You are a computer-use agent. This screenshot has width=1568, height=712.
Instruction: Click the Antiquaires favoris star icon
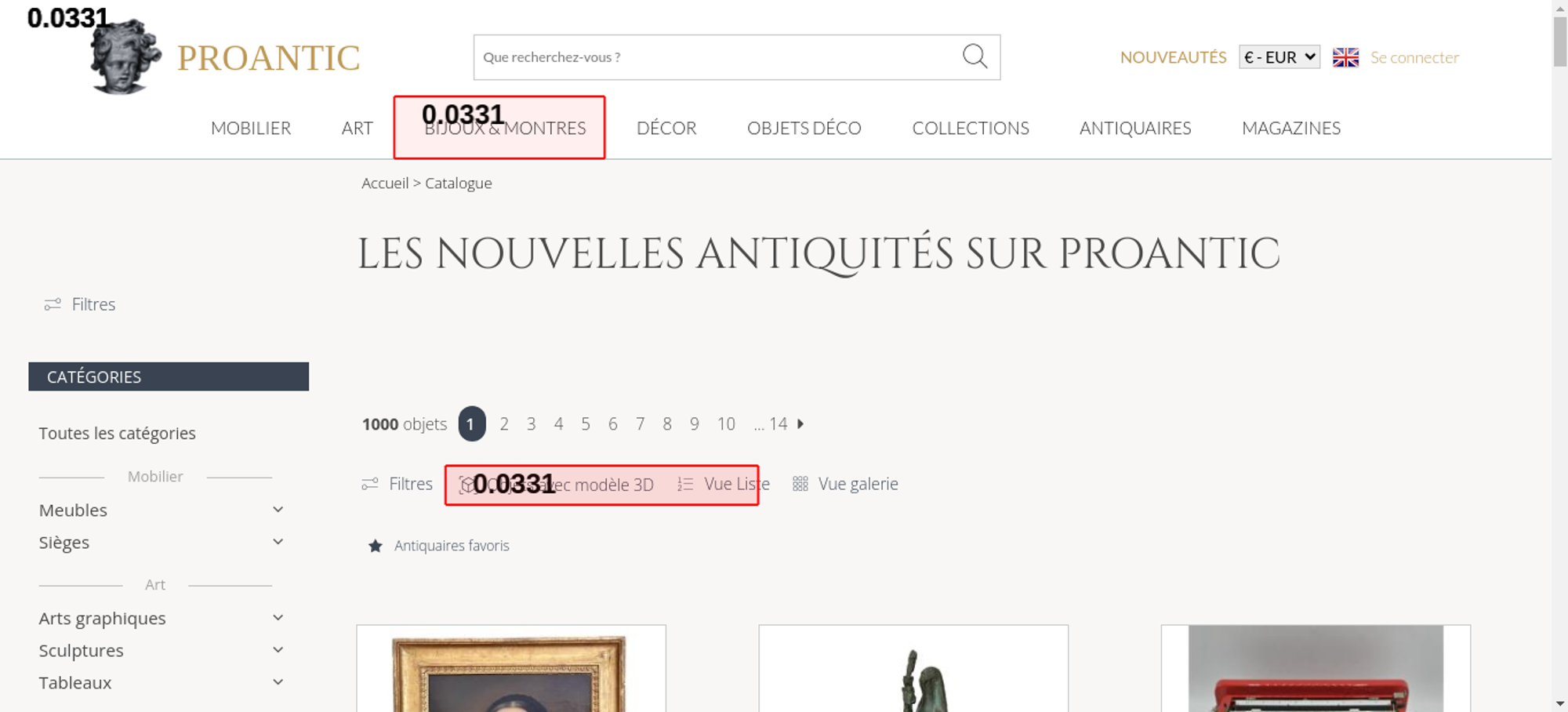pyautogui.click(x=376, y=546)
